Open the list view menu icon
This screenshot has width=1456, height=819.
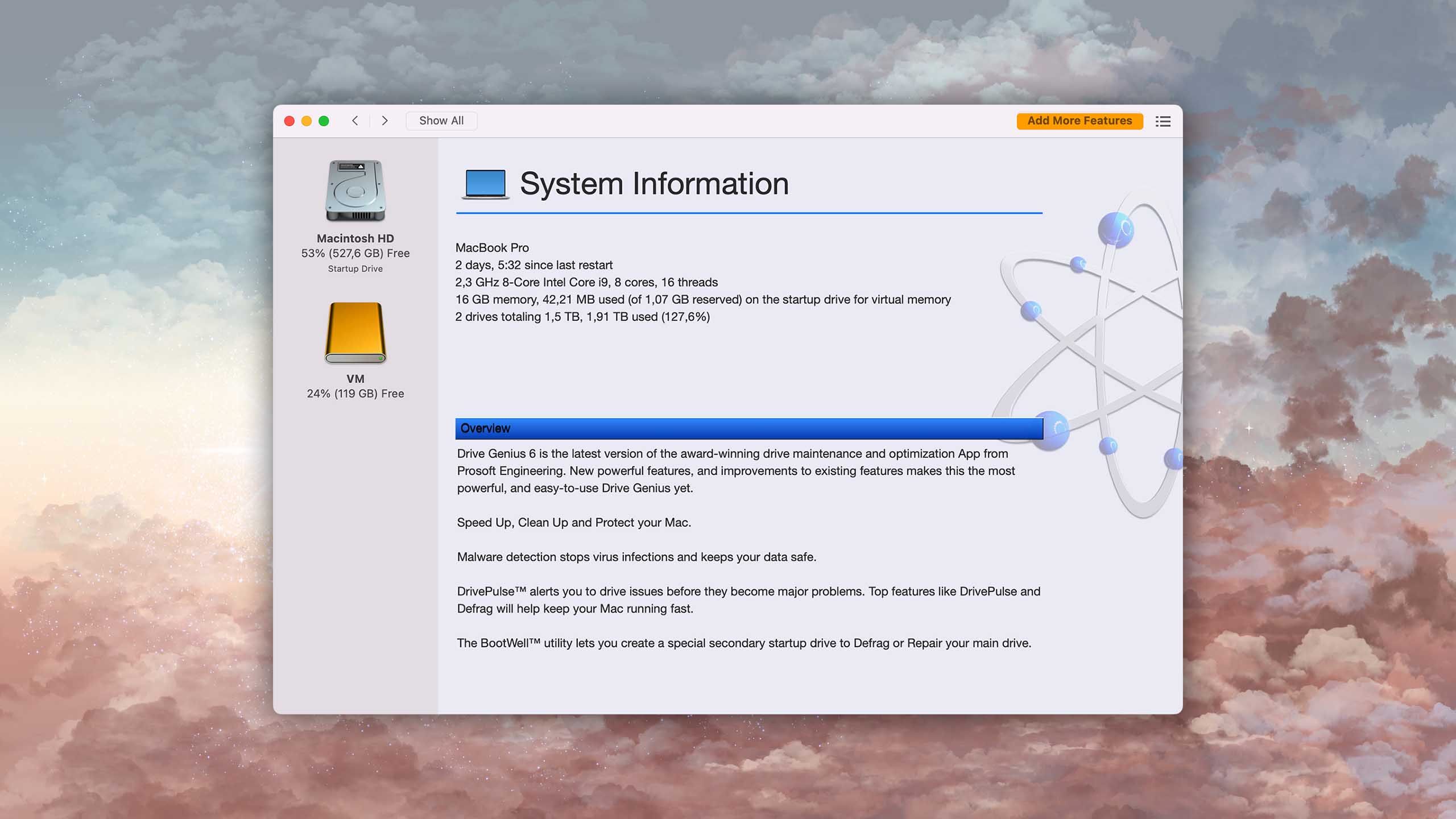point(1163,121)
